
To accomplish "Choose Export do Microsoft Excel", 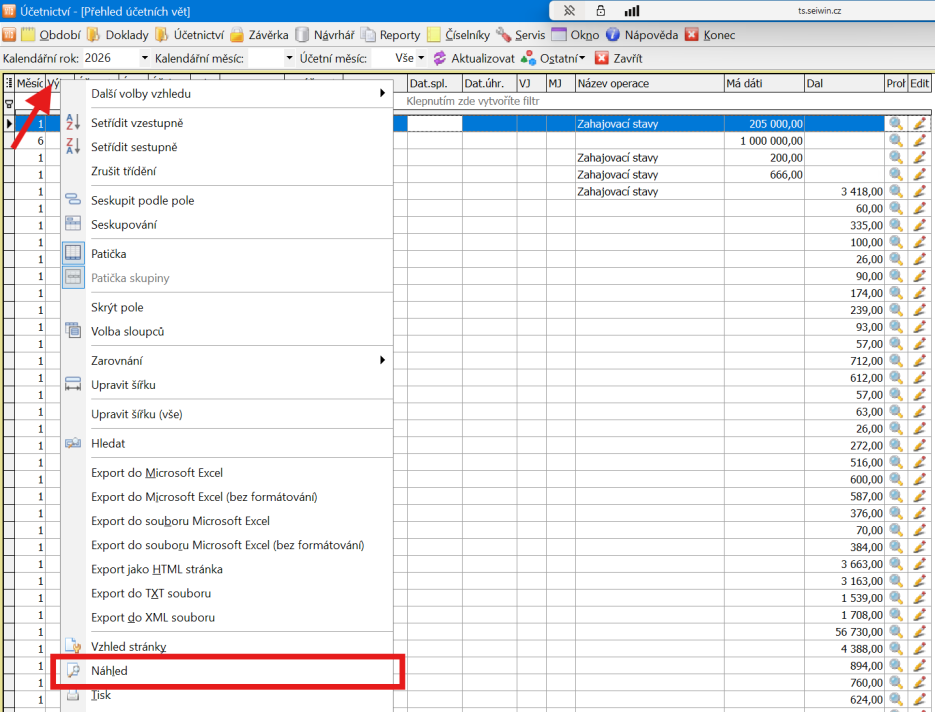I will coord(227,473).
